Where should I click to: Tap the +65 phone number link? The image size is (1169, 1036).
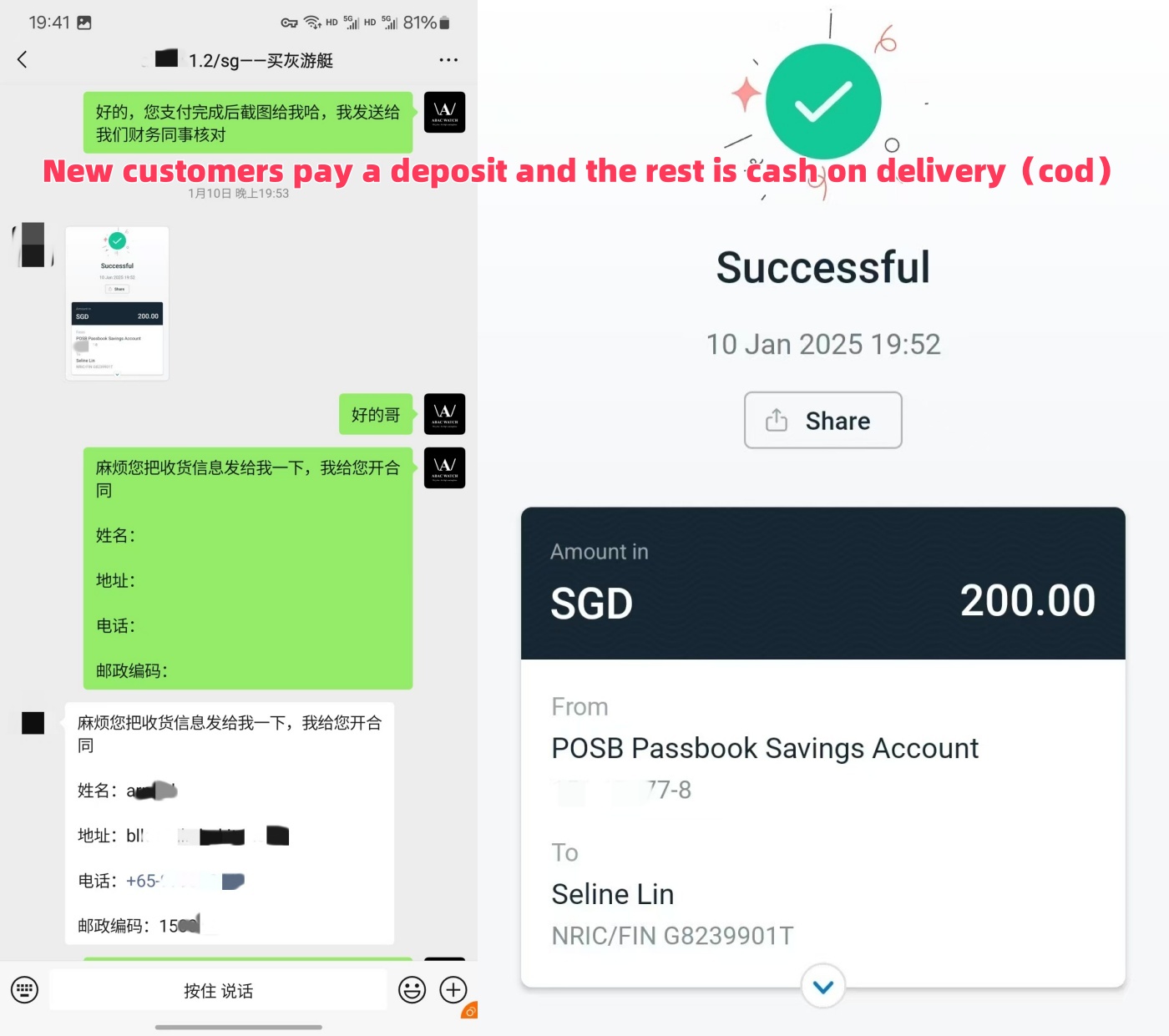click(185, 881)
